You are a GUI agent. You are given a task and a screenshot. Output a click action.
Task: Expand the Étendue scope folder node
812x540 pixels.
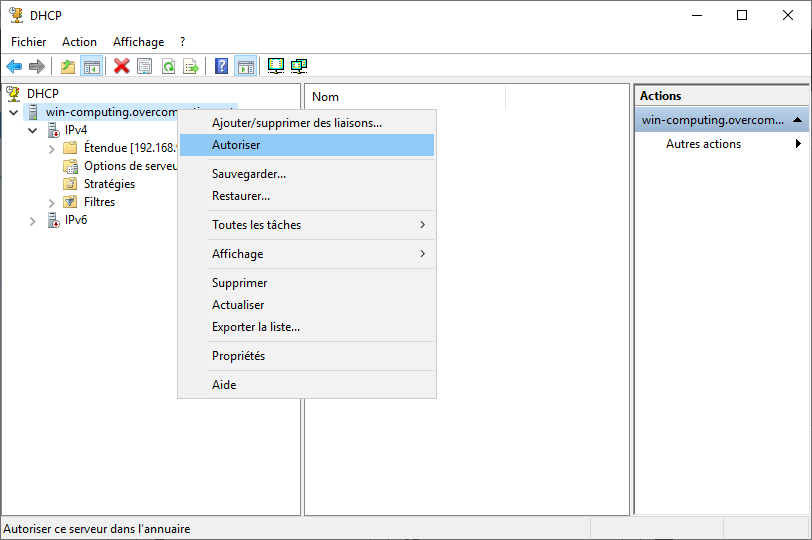(52, 148)
